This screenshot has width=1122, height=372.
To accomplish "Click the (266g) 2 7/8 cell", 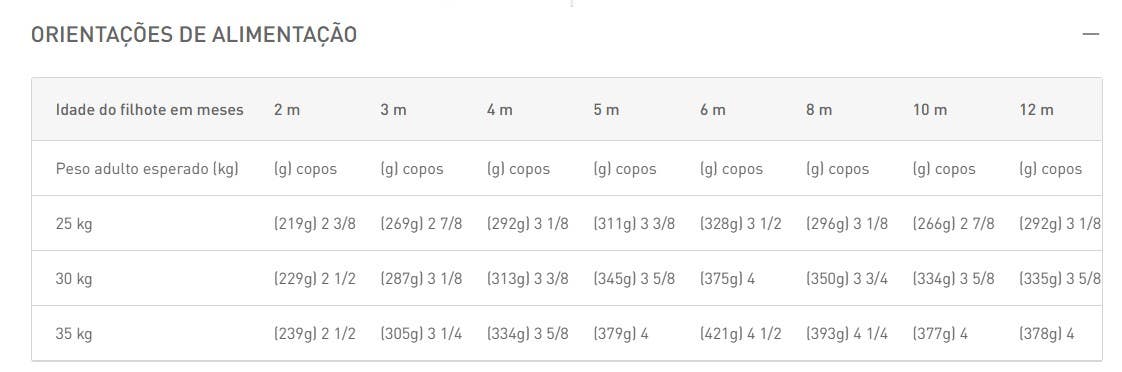I will (x=953, y=225).
